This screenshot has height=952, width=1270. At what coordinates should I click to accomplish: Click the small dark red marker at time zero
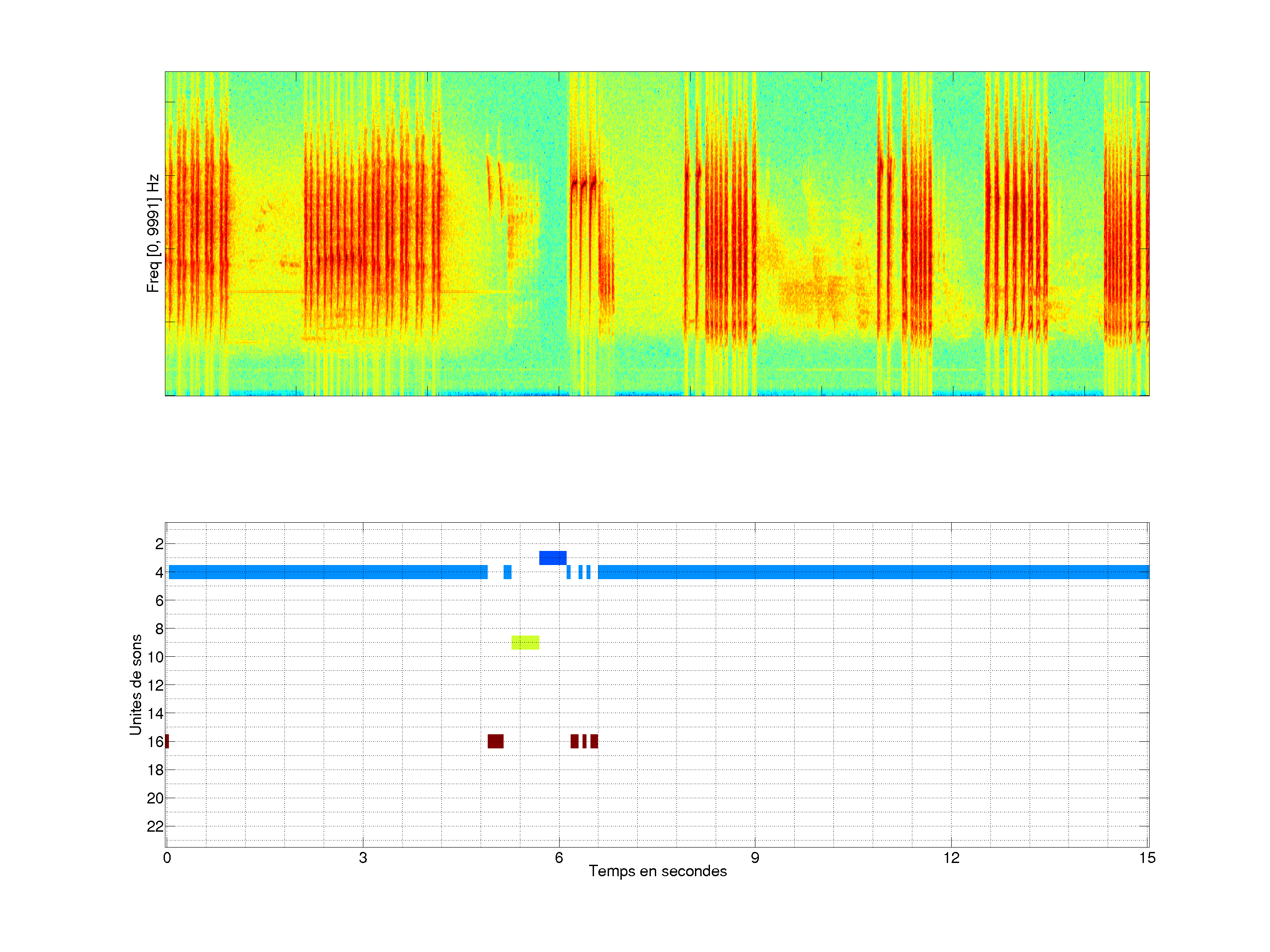tap(167, 741)
